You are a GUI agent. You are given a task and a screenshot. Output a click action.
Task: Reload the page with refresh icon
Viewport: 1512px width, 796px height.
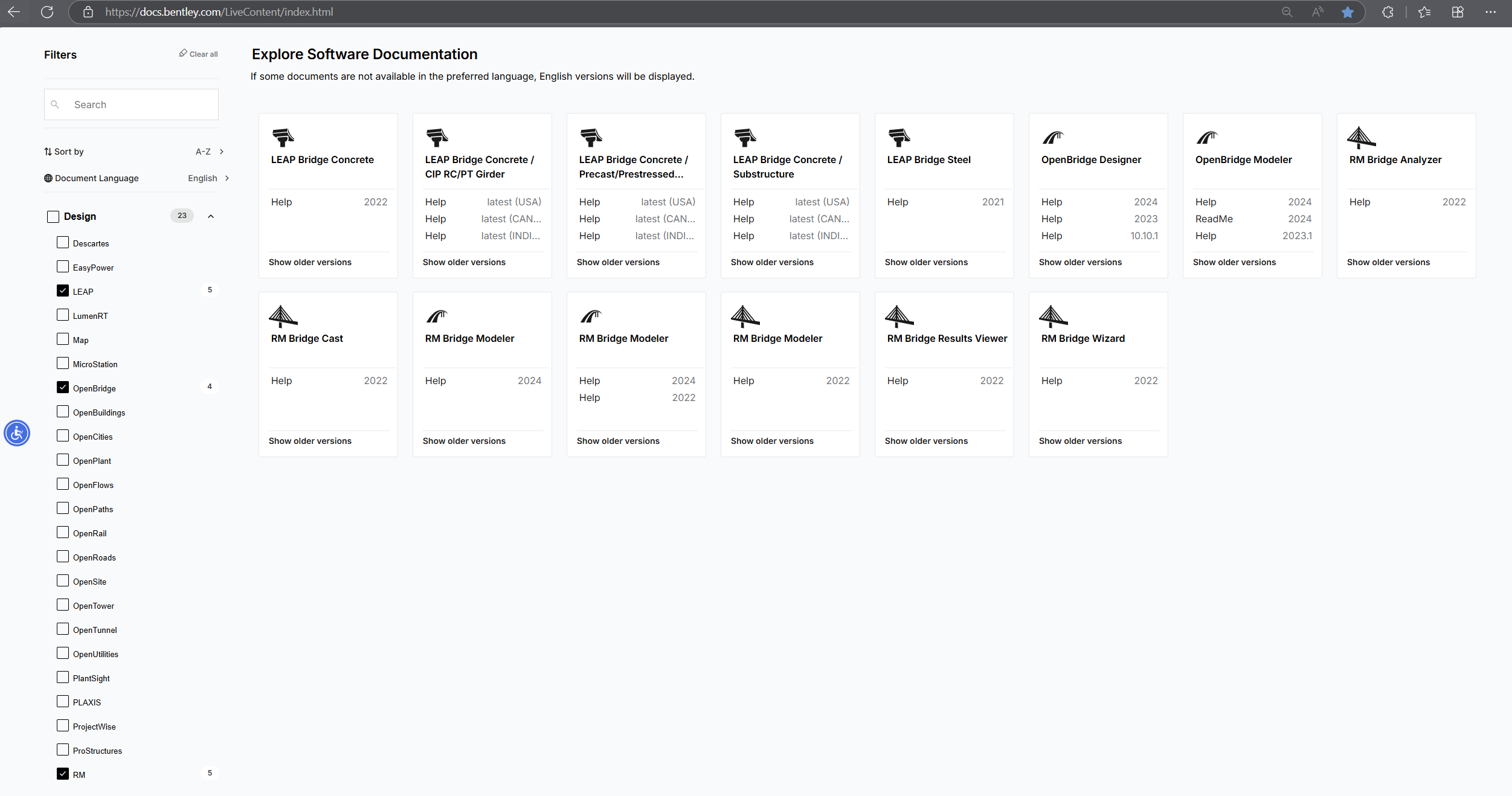(47, 12)
